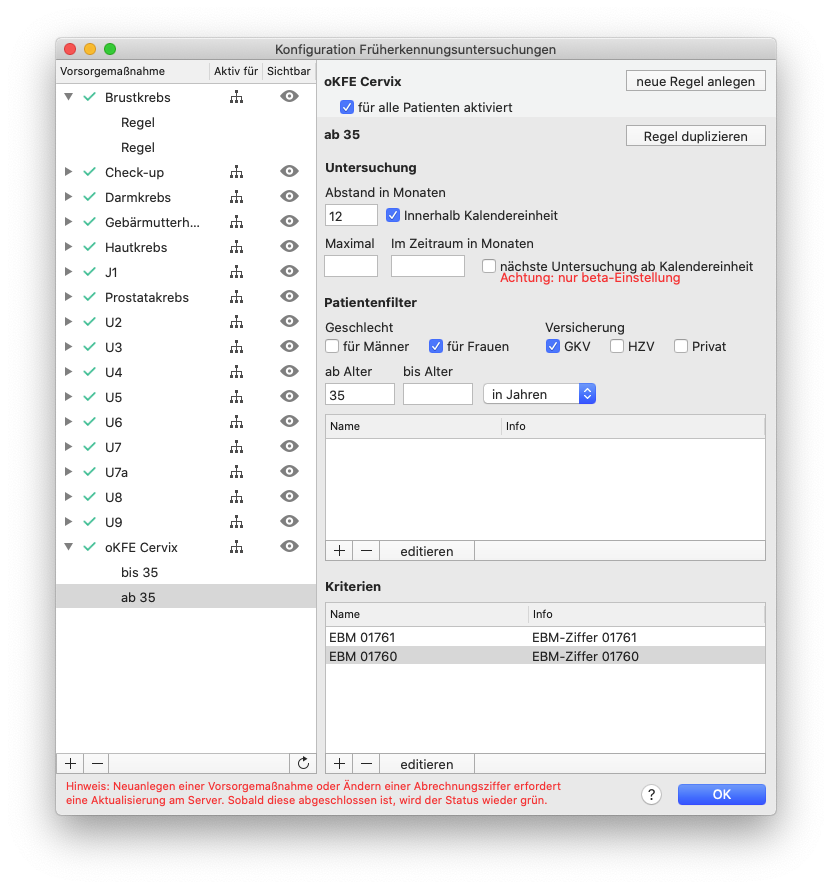832x889 pixels.
Task: Select the 'bis 35' rule under oKFE Cervix
Action: (186, 572)
